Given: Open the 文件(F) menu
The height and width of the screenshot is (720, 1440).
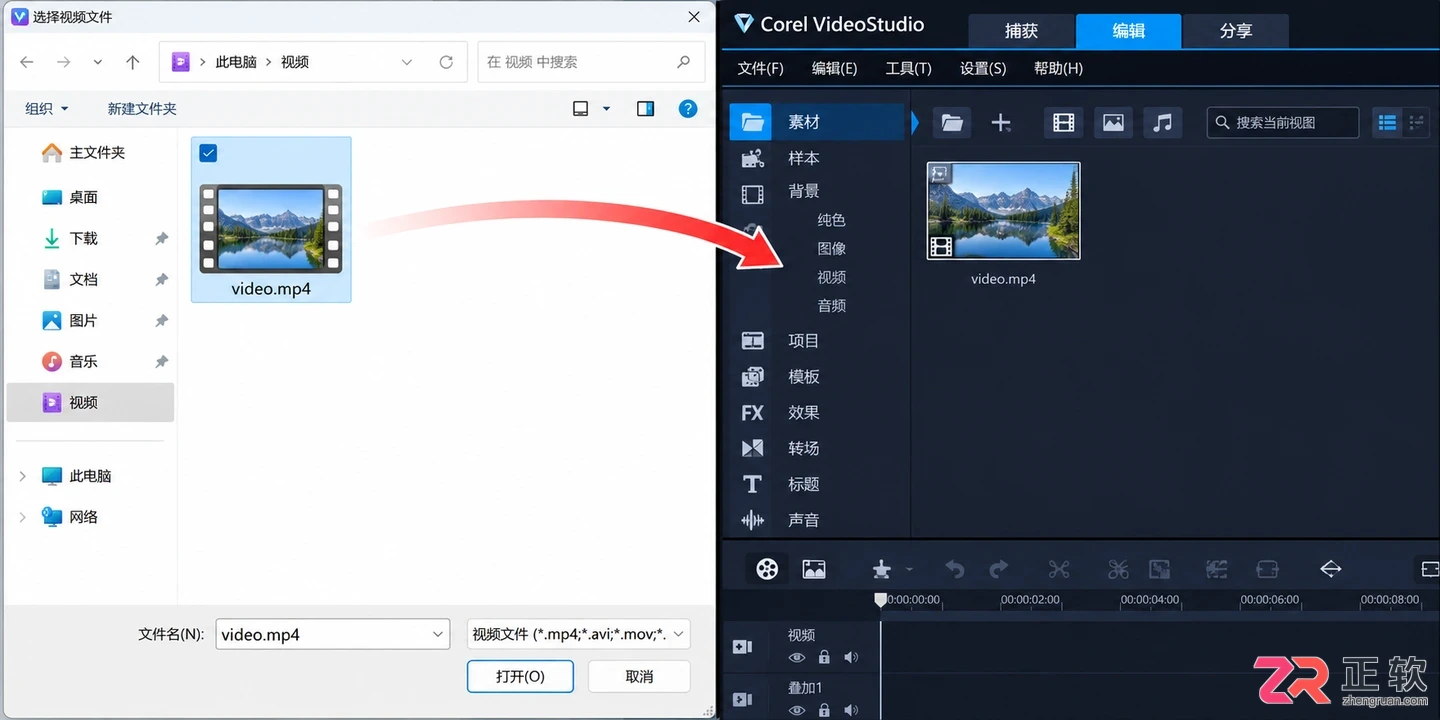Looking at the screenshot, I should point(760,68).
